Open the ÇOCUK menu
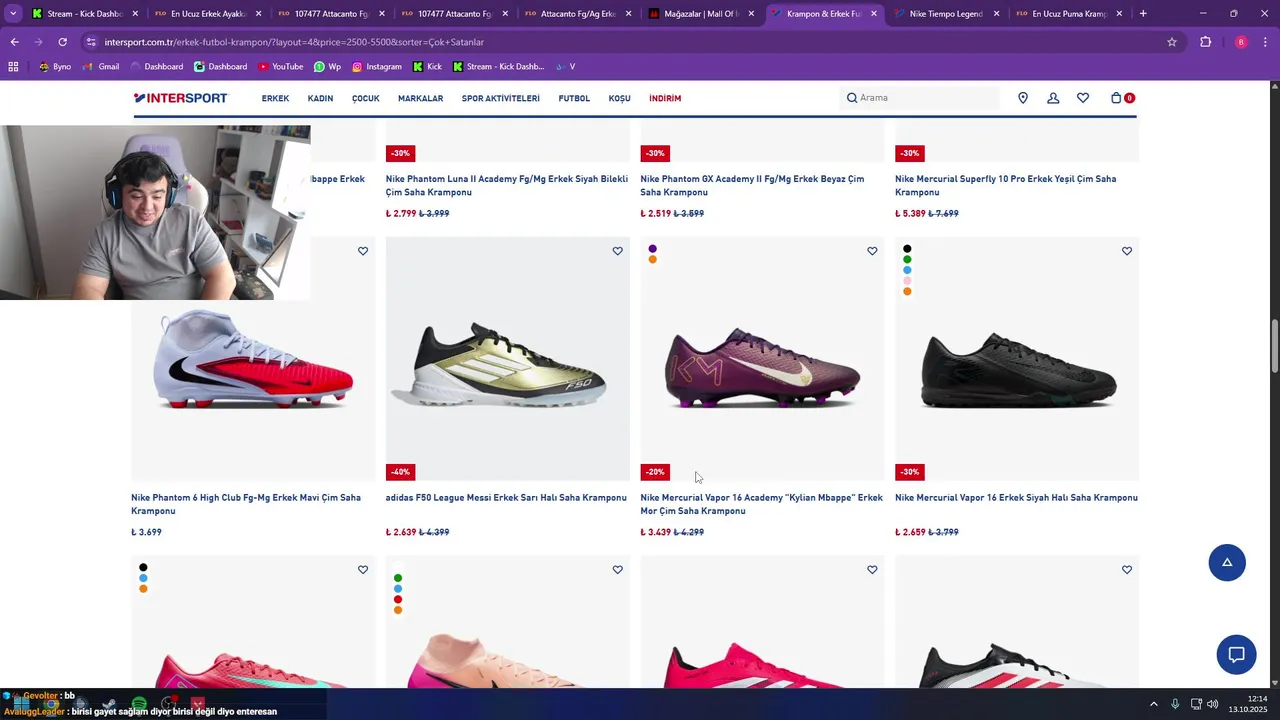The image size is (1280, 720). (x=365, y=99)
